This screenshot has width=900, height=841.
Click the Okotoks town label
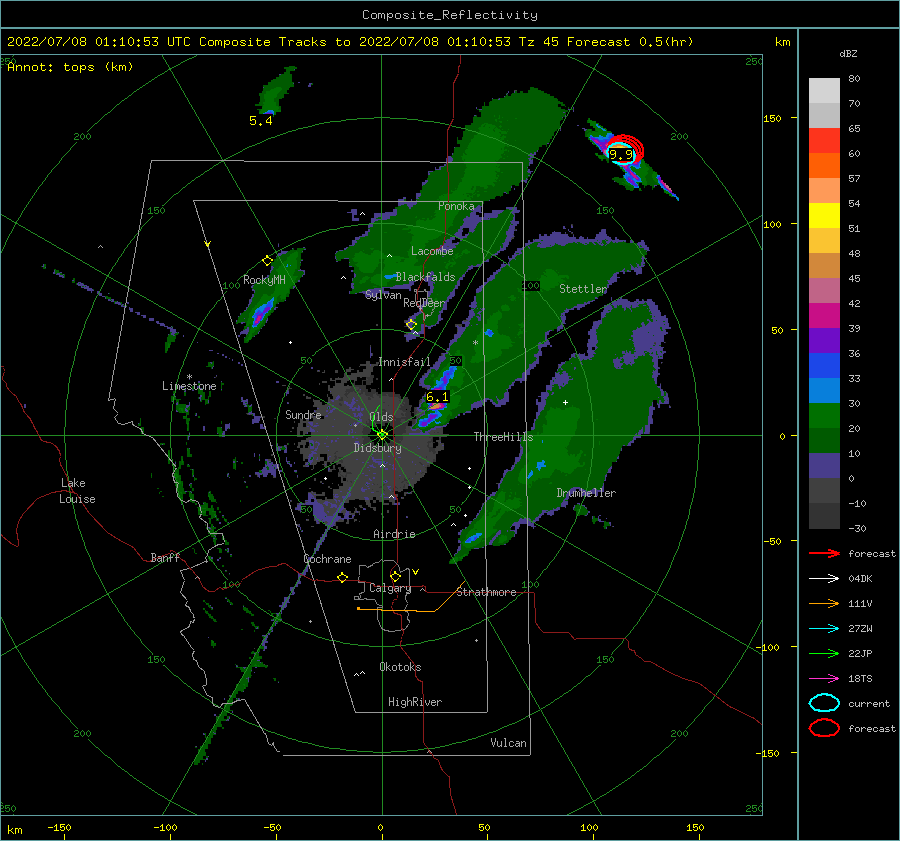400,667
